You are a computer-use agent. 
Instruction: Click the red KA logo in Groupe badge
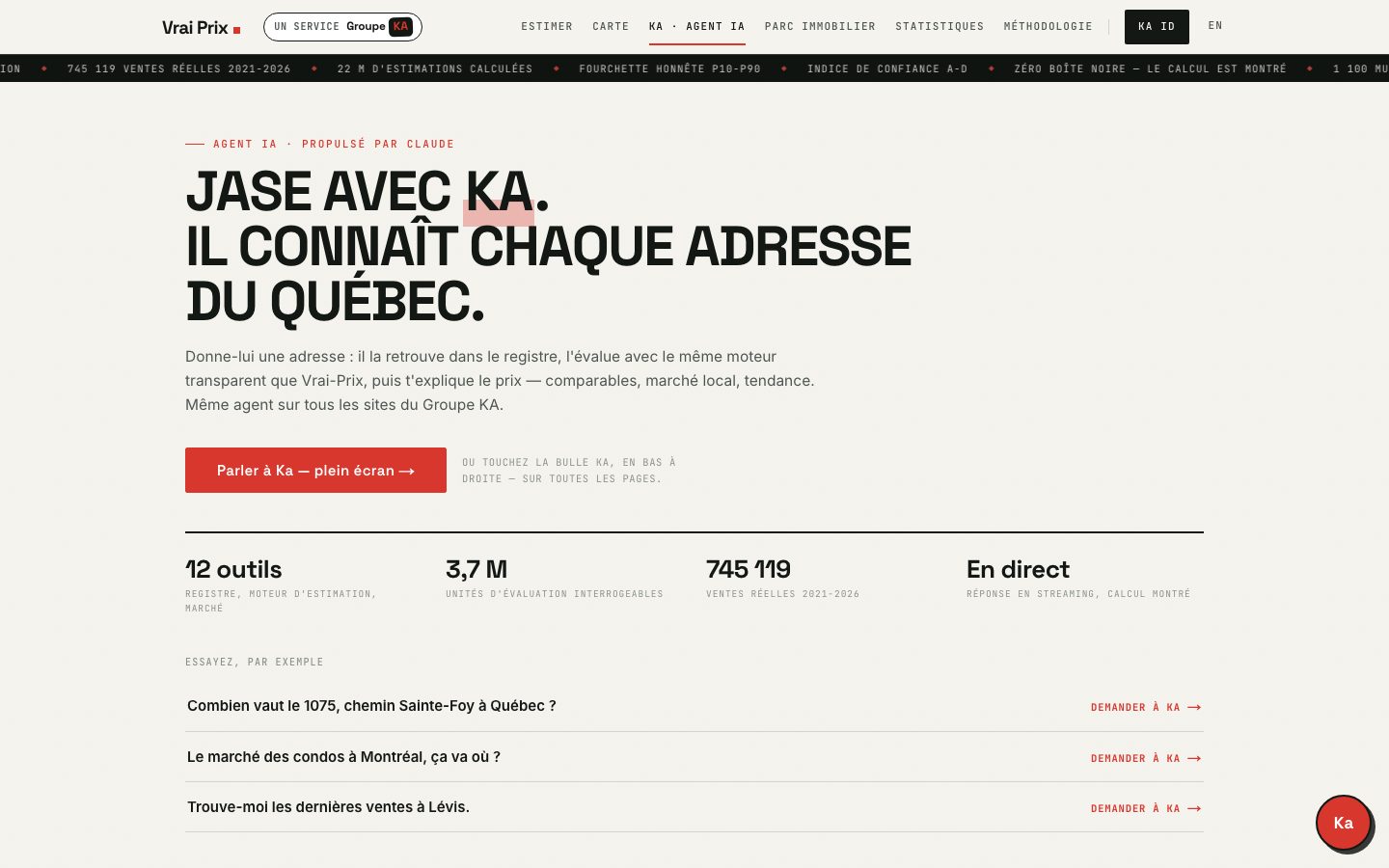[401, 27]
